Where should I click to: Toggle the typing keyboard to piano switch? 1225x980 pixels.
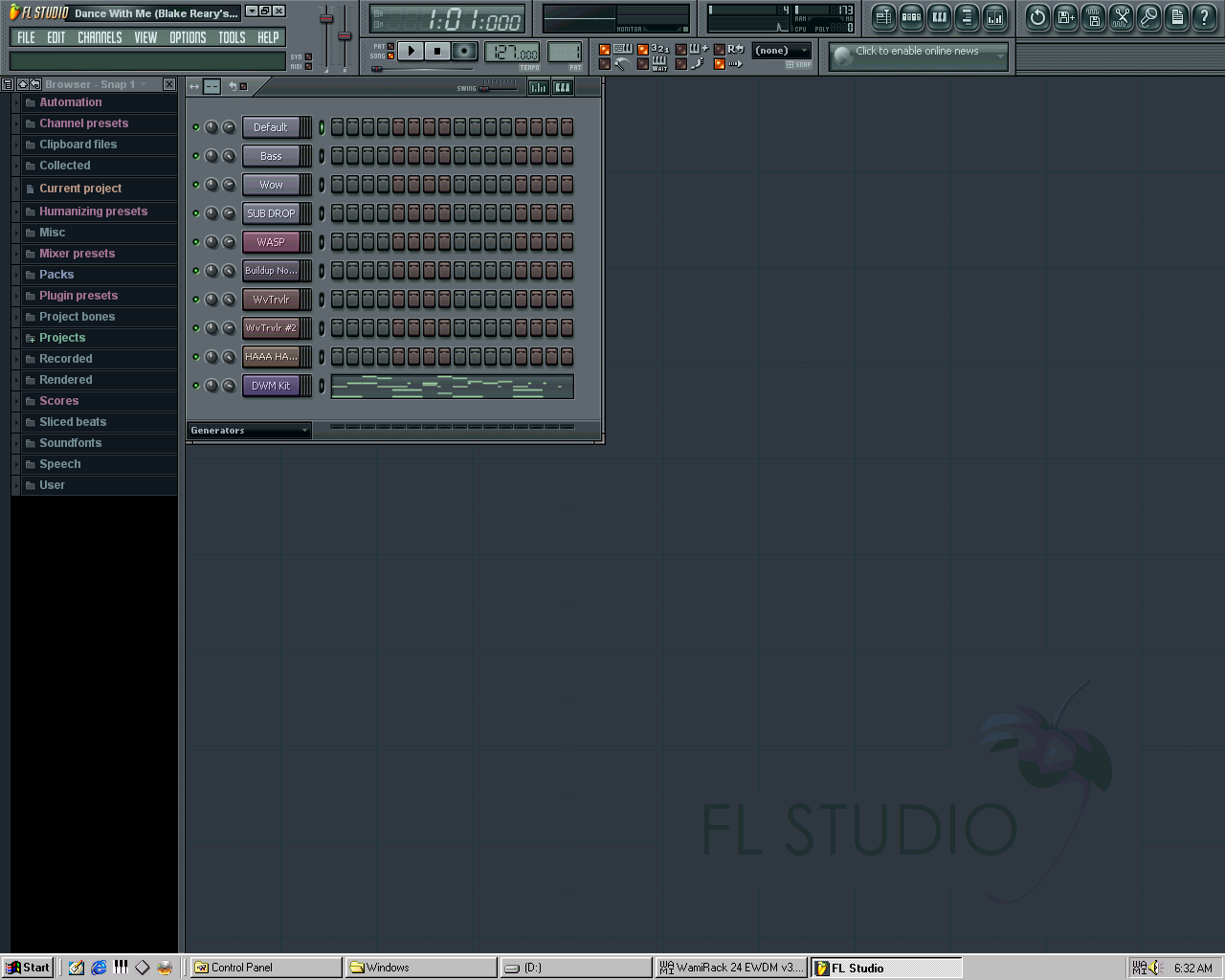coord(605,50)
